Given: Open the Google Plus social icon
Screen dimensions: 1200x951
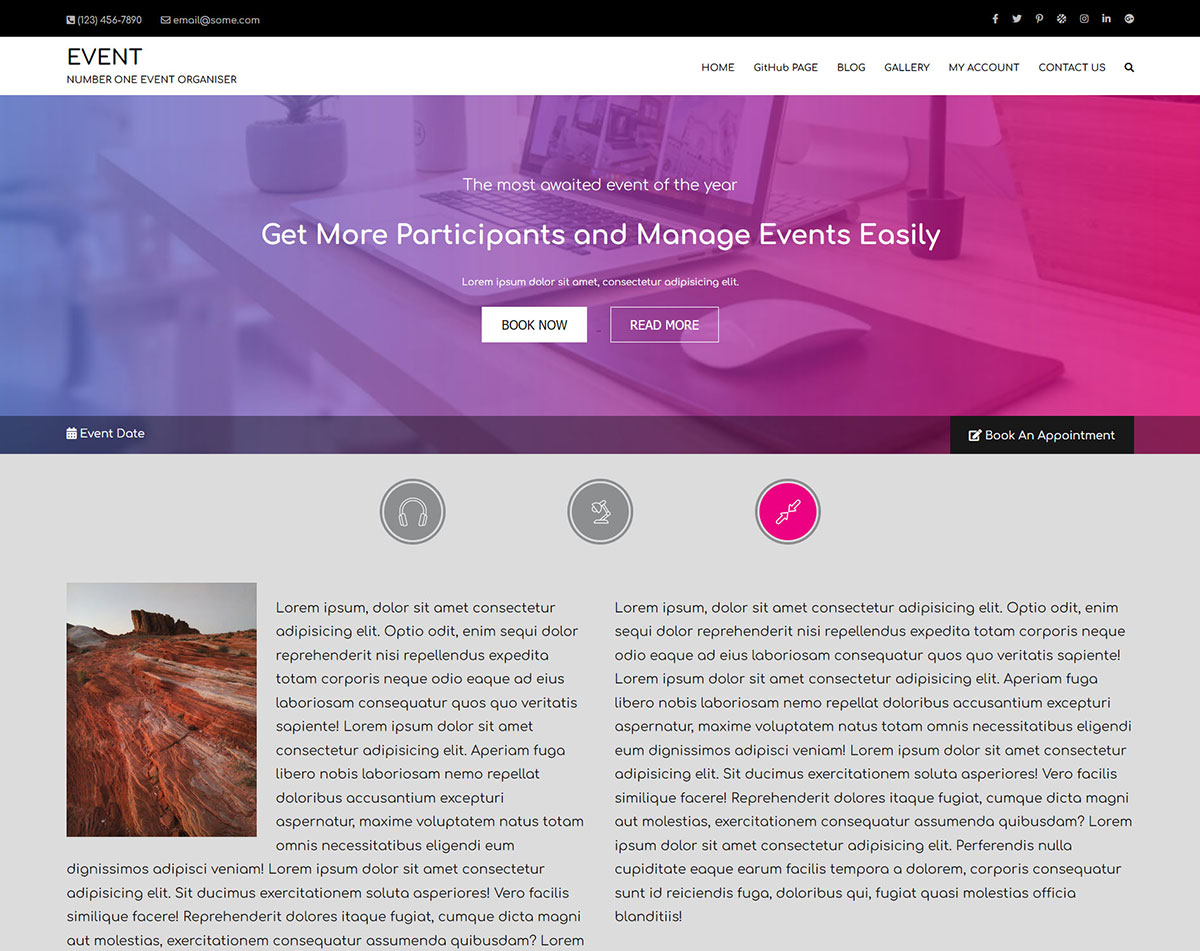Looking at the screenshot, I should click(1129, 19).
